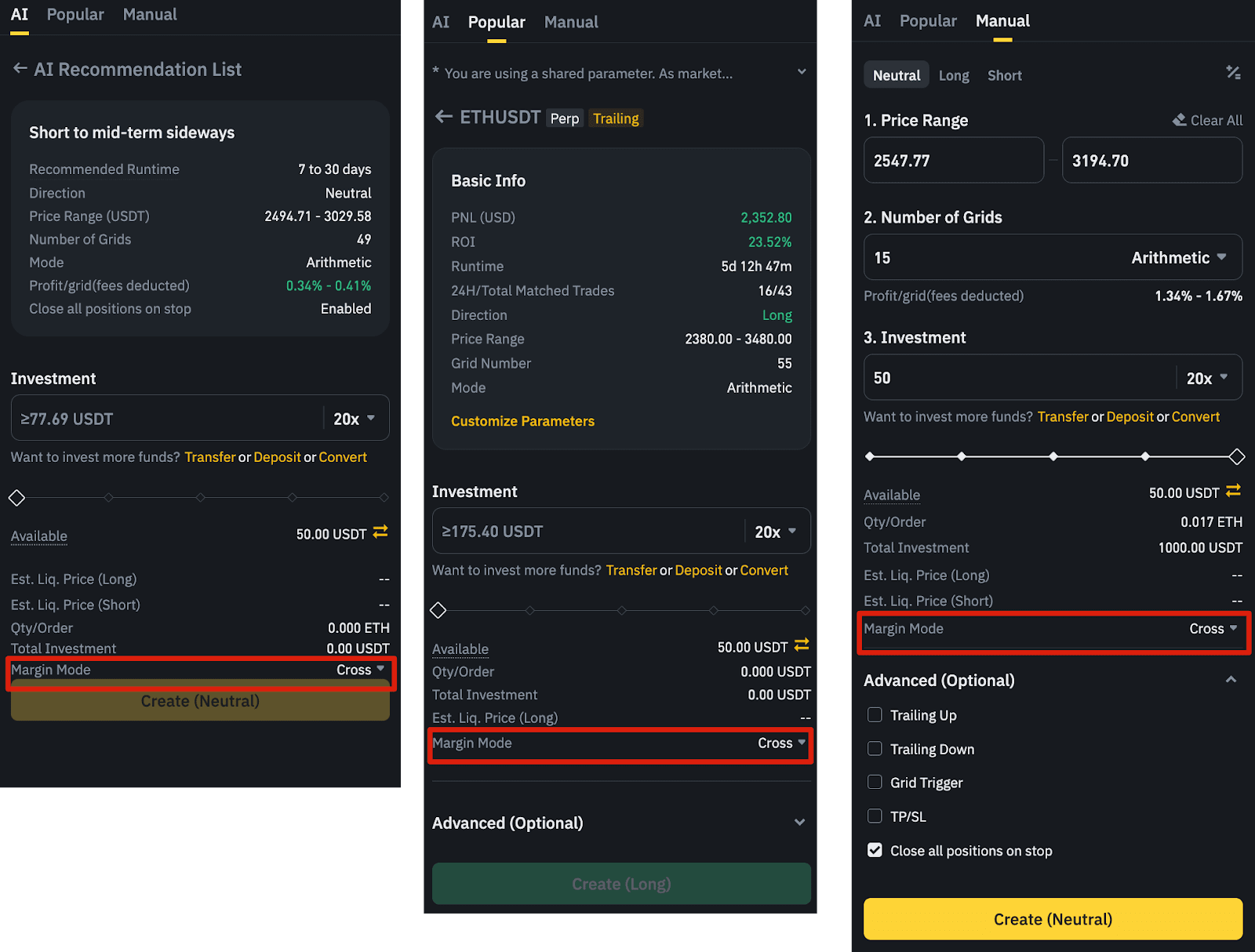The width and height of the screenshot is (1255, 952).
Task: Click transfer arrows icon beside 50.00 USDT in AI panel
Action: [380, 532]
